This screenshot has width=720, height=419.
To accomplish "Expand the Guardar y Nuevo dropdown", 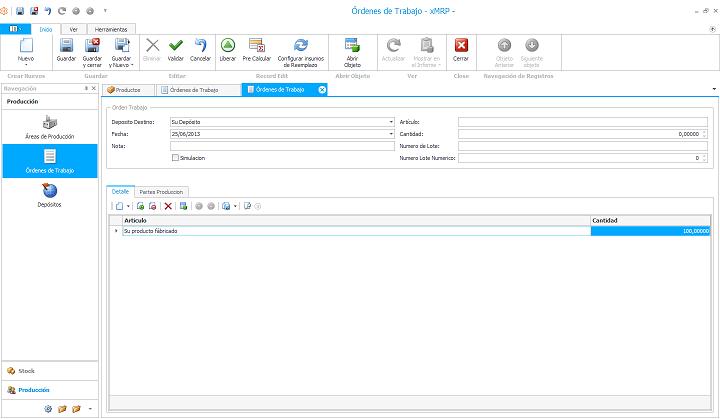I will (x=132, y=65).
